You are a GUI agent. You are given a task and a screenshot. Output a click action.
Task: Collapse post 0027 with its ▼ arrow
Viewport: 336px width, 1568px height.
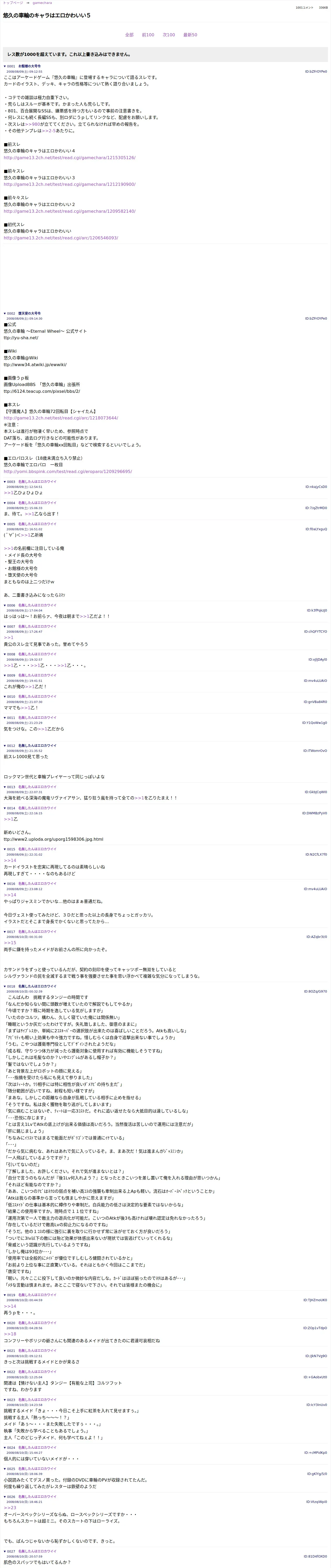[x=5, y=1552]
